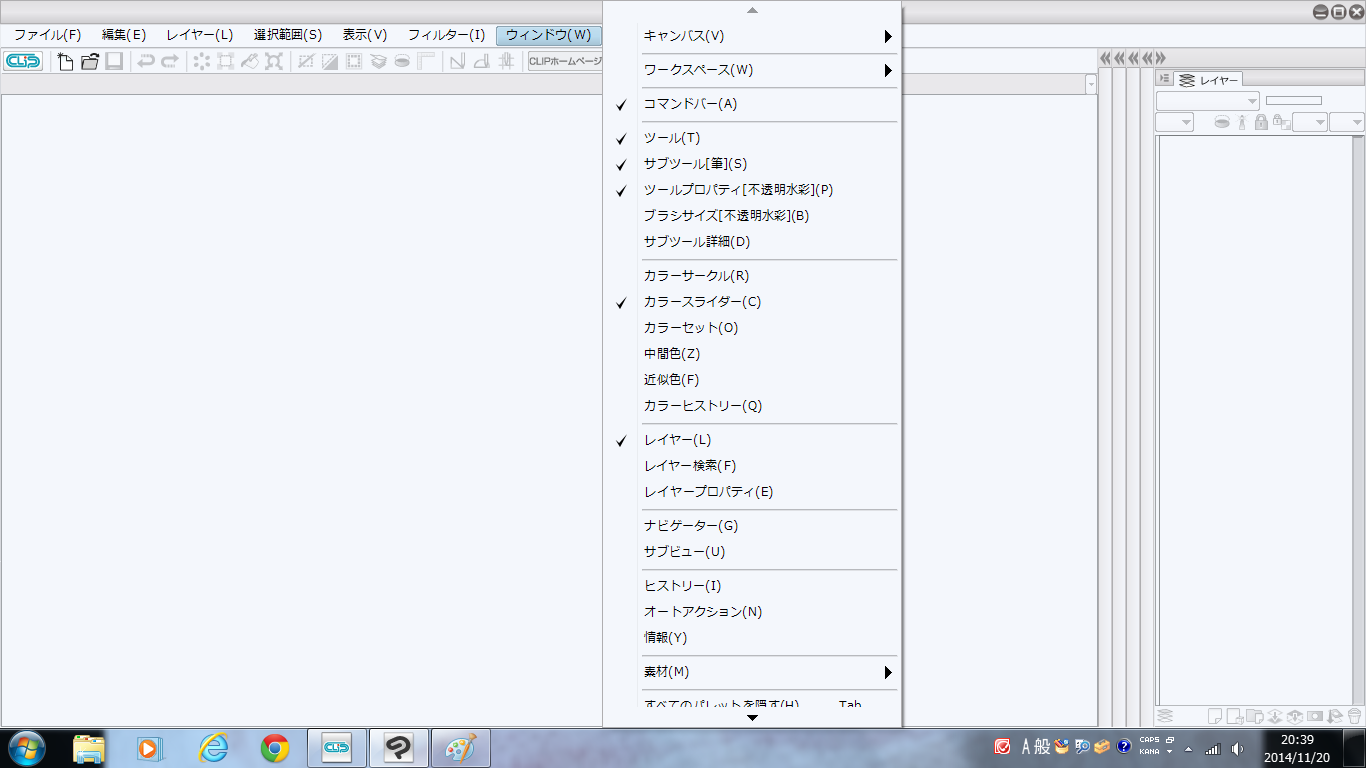Open the フィルター(I) menu
This screenshot has height=768, width=1366.
click(x=446, y=35)
